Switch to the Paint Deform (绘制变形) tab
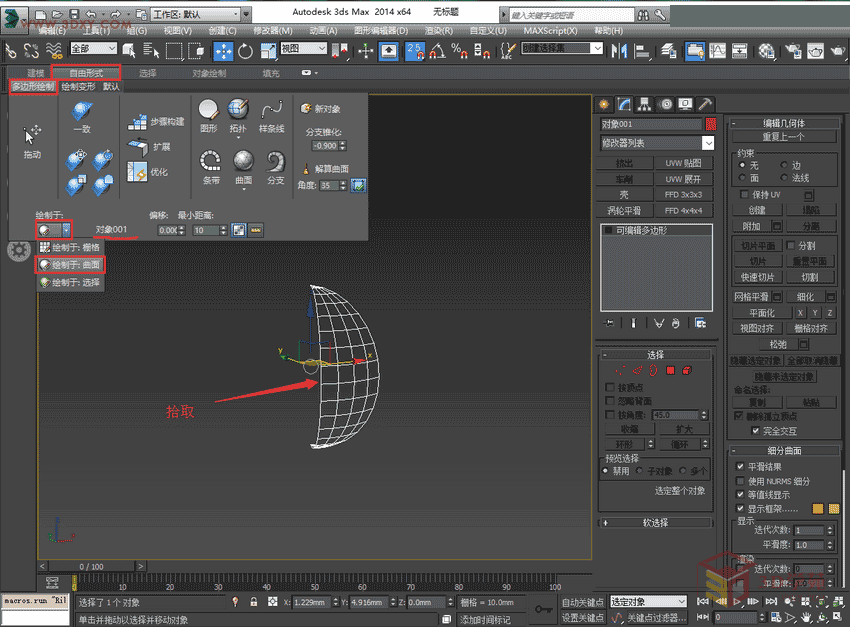This screenshot has height=627, width=850. 77,87
